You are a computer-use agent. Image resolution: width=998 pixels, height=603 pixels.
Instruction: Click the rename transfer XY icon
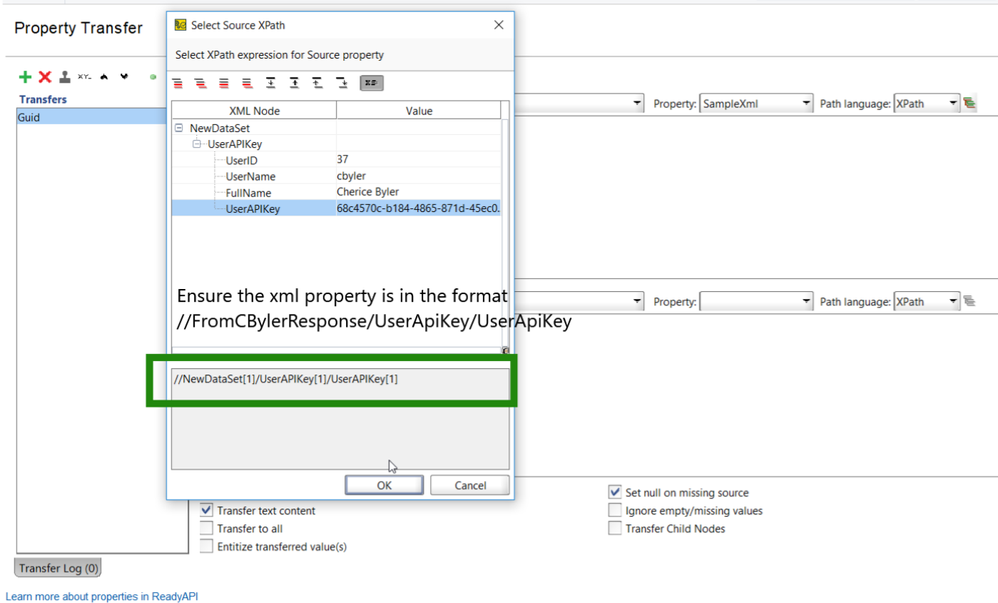(84, 77)
